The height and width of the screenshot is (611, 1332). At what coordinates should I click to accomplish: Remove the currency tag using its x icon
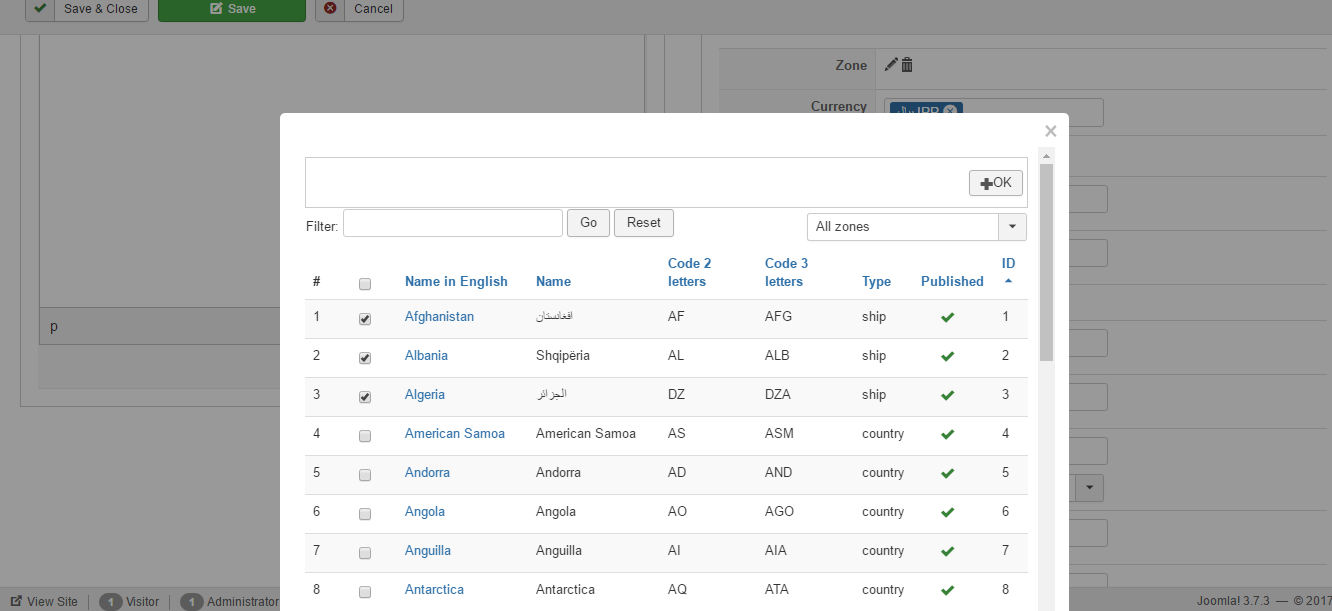coord(950,111)
